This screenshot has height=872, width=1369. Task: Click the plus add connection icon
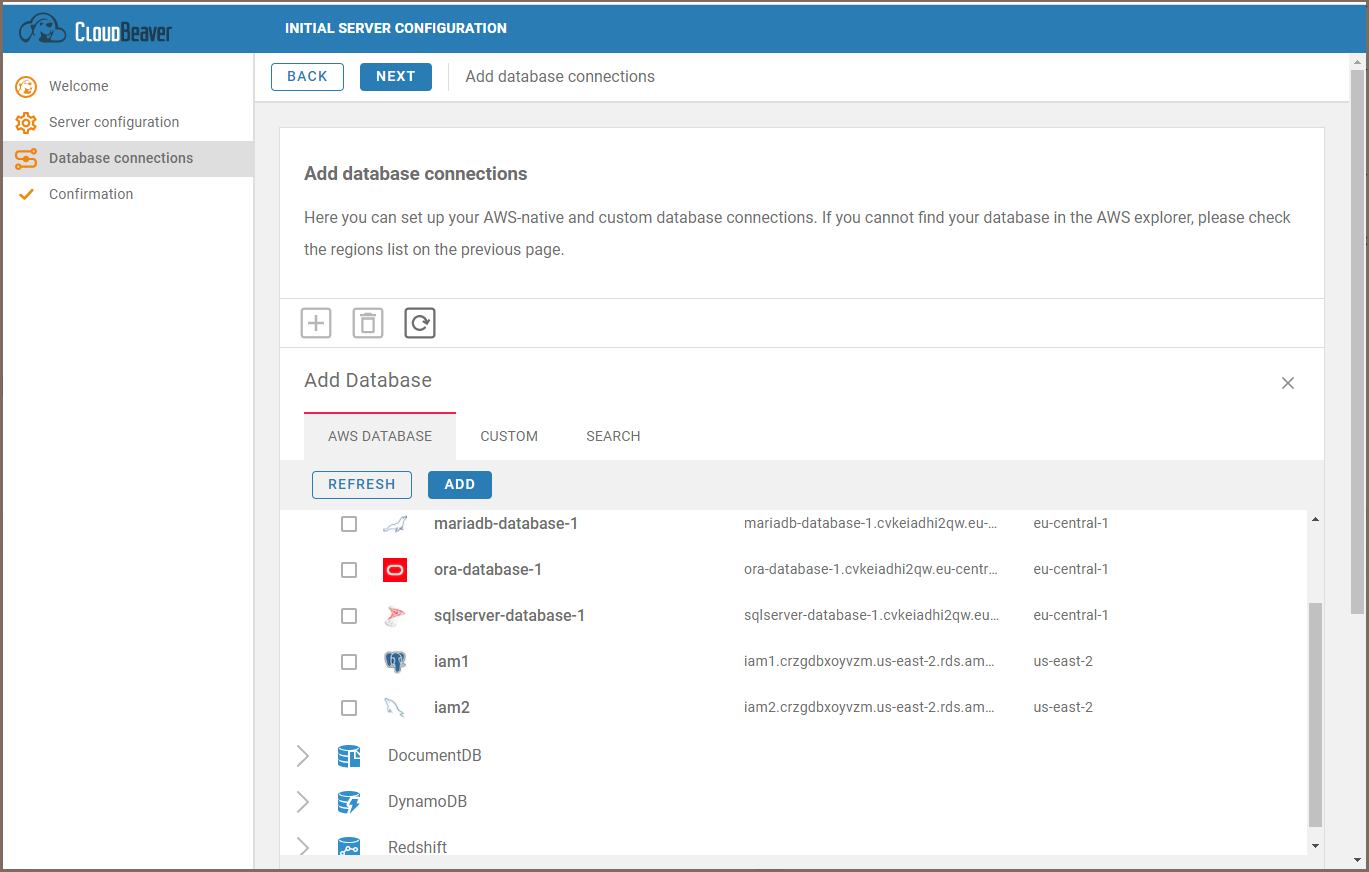[x=316, y=323]
